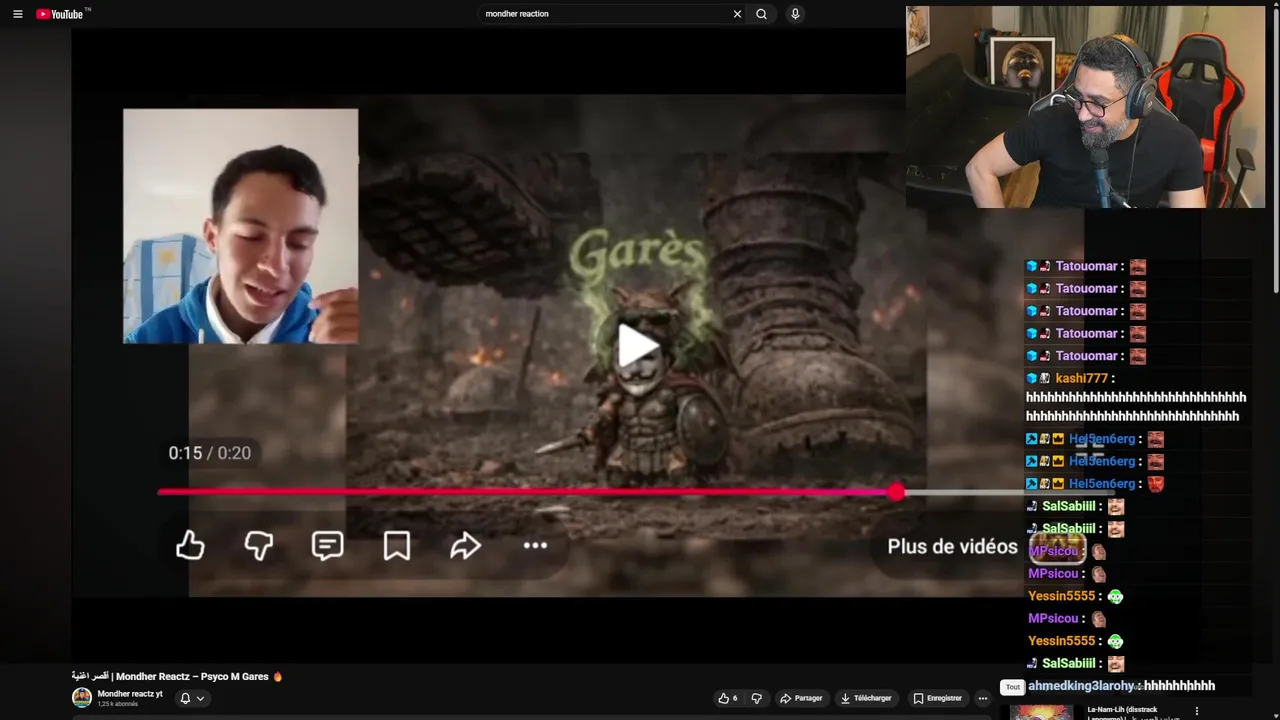Click the 'Garès' title in the video

pos(637,252)
